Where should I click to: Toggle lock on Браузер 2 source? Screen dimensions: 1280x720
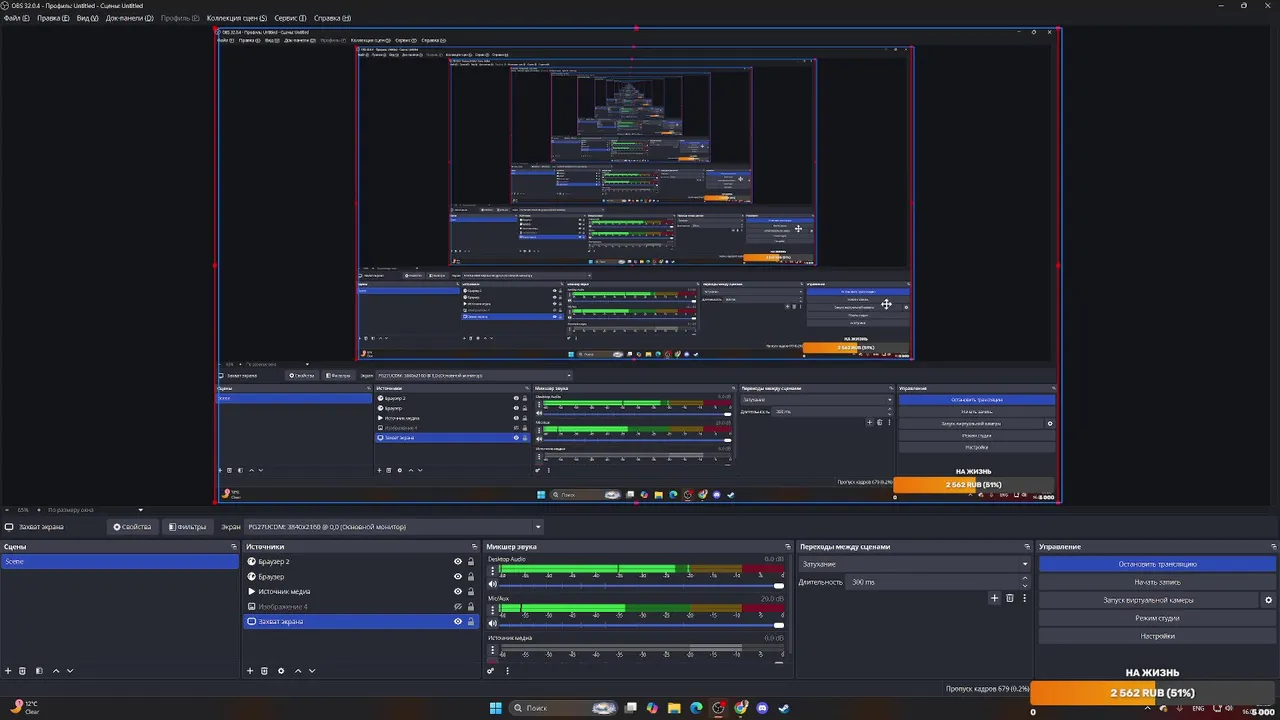click(471, 562)
